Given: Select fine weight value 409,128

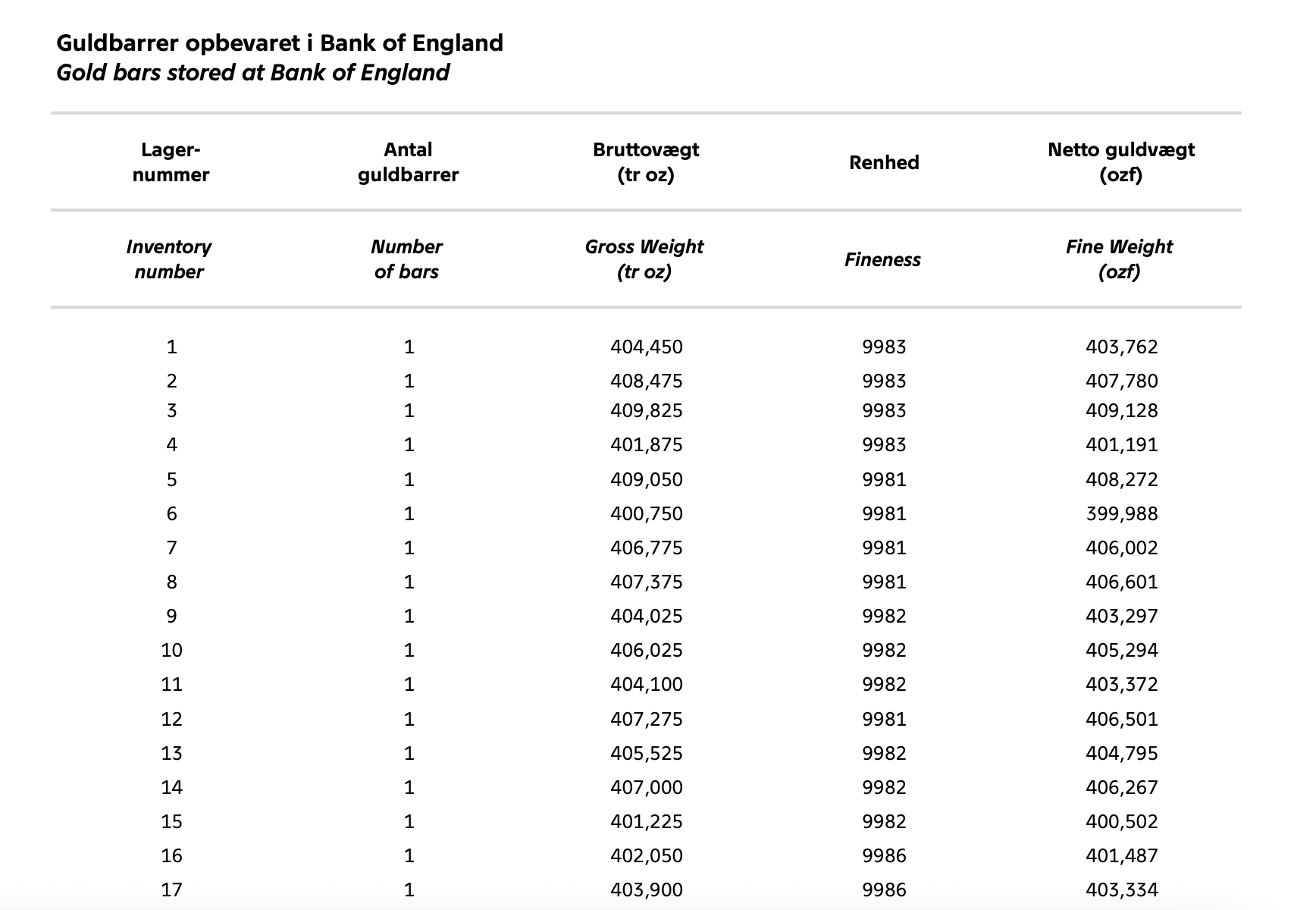Looking at the screenshot, I should coord(1122,411).
